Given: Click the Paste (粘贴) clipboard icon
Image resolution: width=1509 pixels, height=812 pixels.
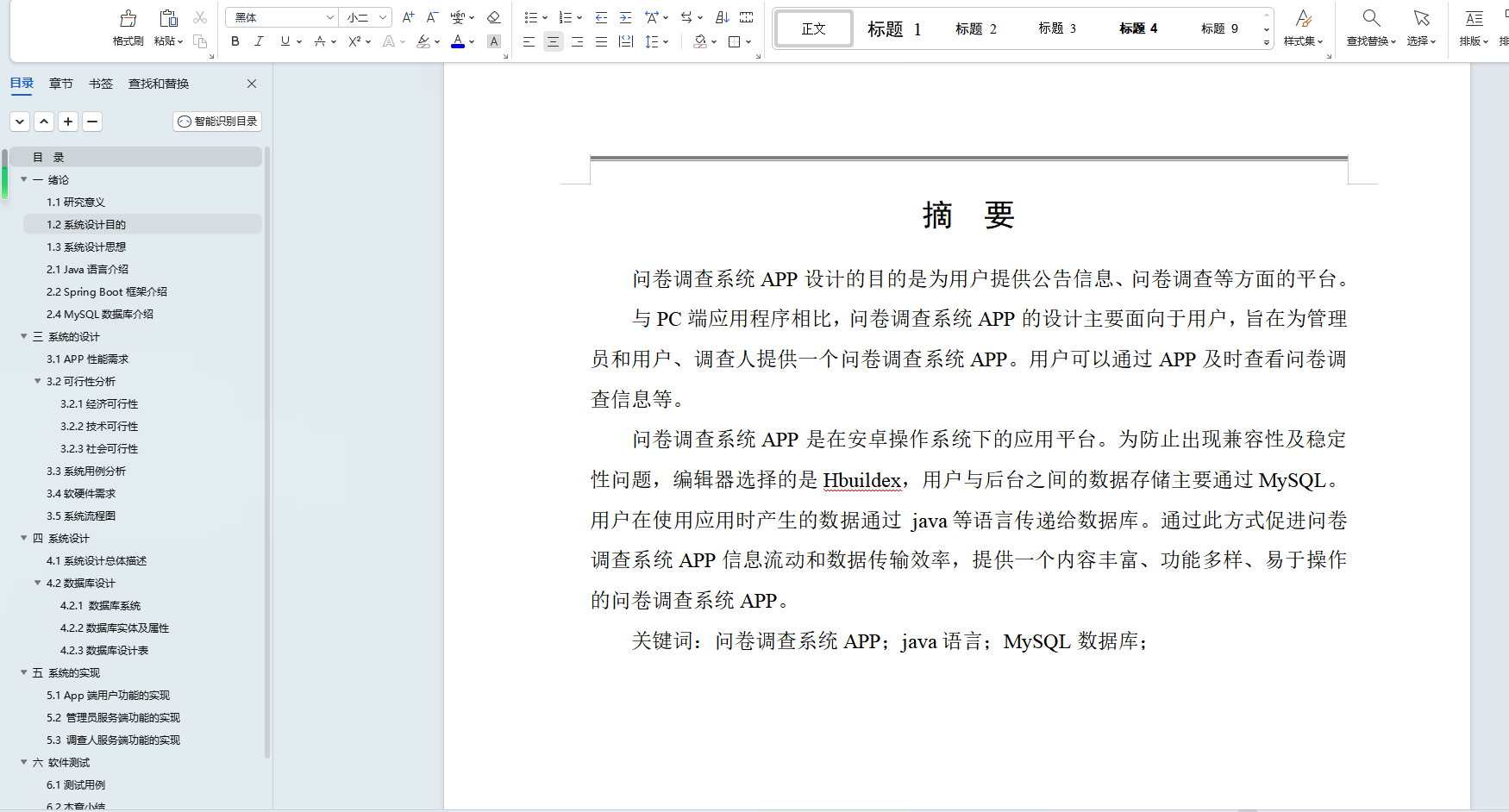Looking at the screenshot, I should point(168,18).
